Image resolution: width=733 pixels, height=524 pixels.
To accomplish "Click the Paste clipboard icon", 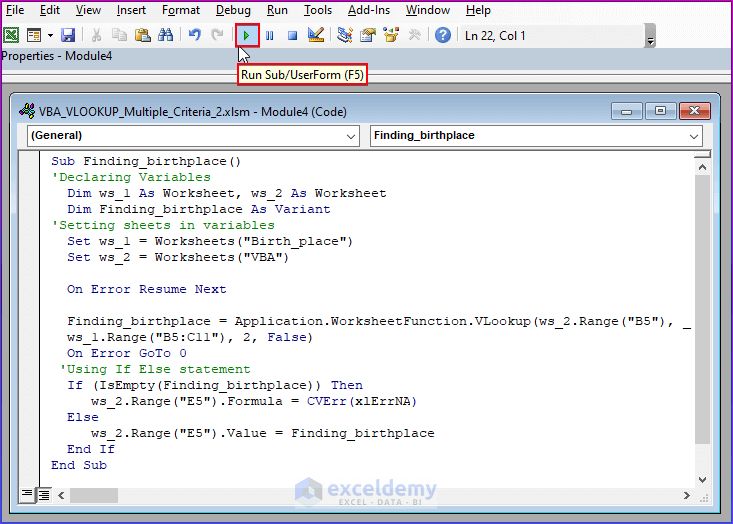I will coord(142,35).
